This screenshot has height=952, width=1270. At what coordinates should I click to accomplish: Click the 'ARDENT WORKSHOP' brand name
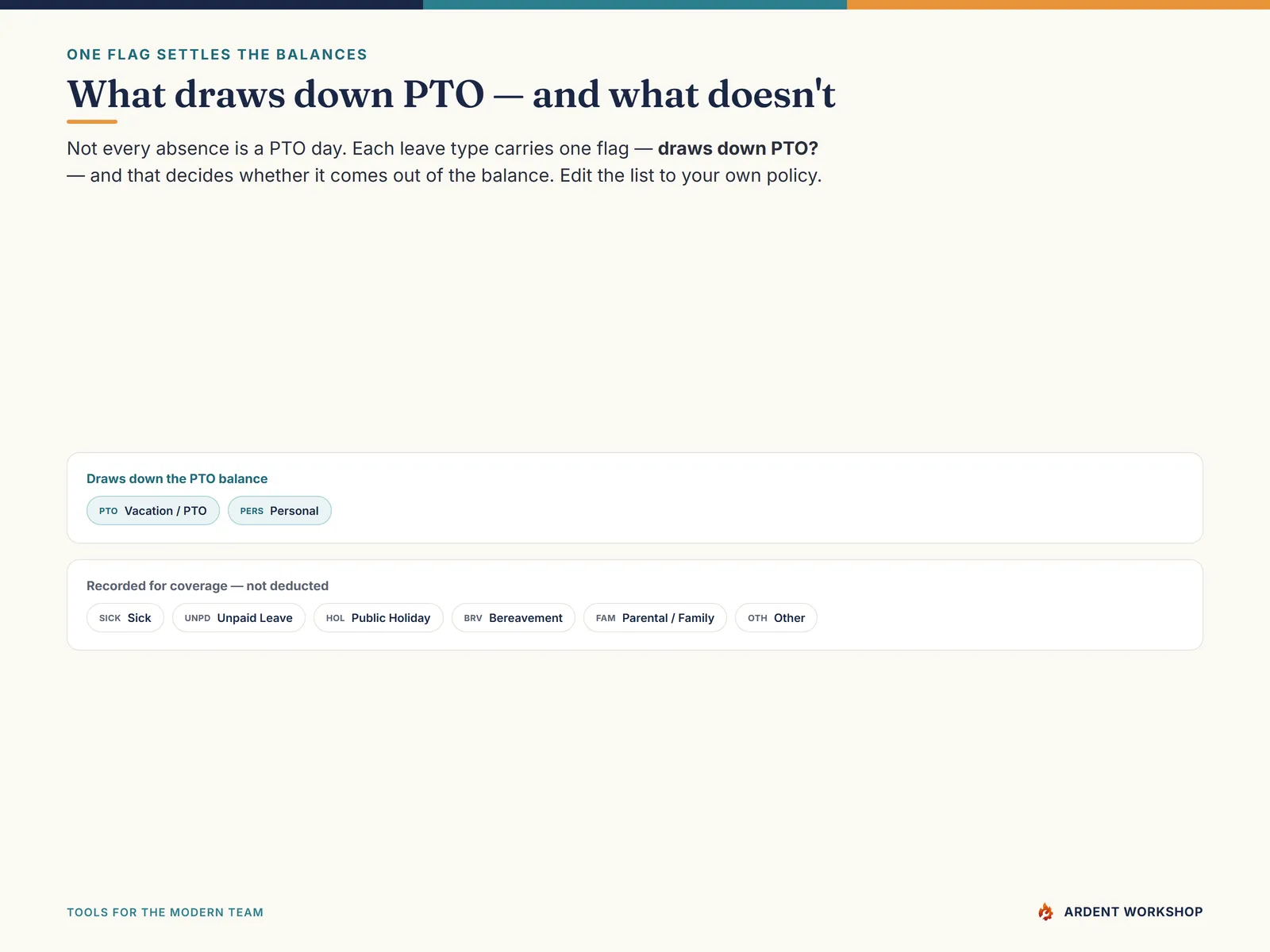tap(1133, 912)
